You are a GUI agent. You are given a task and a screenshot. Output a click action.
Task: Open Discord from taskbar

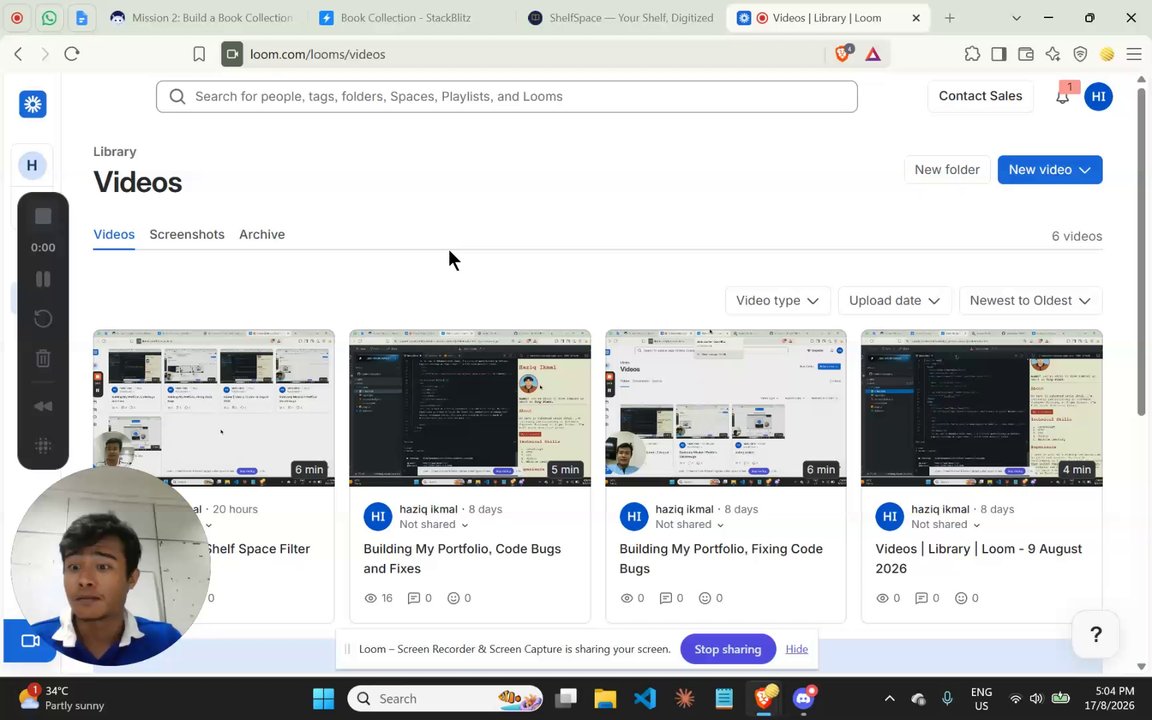coord(804,699)
